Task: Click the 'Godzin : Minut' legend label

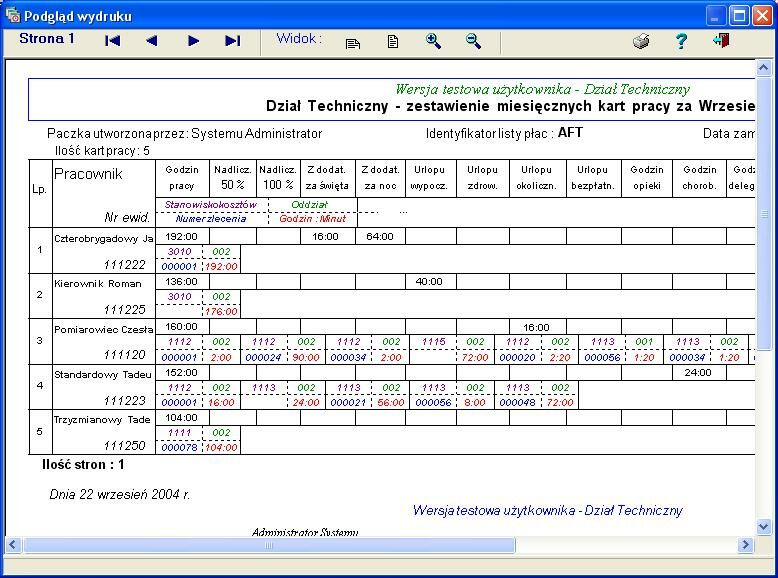Action: tap(313, 218)
